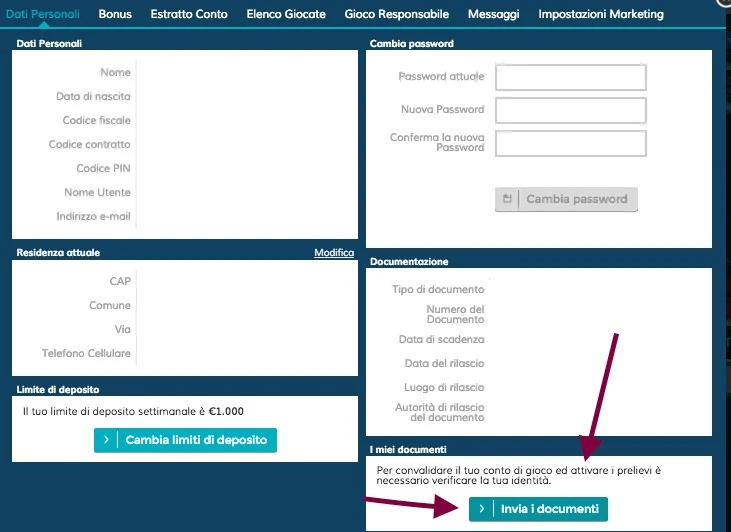Click the Cambia password button label
The image size is (731, 532).
coord(577,199)
